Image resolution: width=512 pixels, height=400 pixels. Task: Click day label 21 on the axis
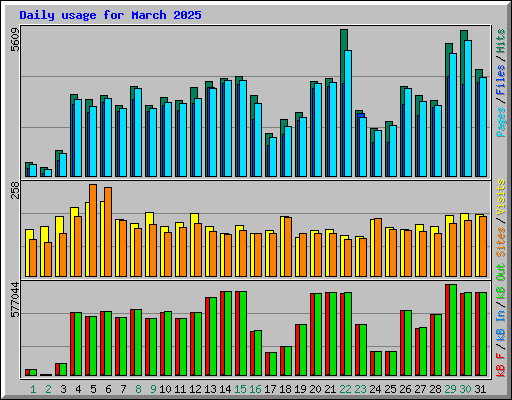[x=330, y=389]
